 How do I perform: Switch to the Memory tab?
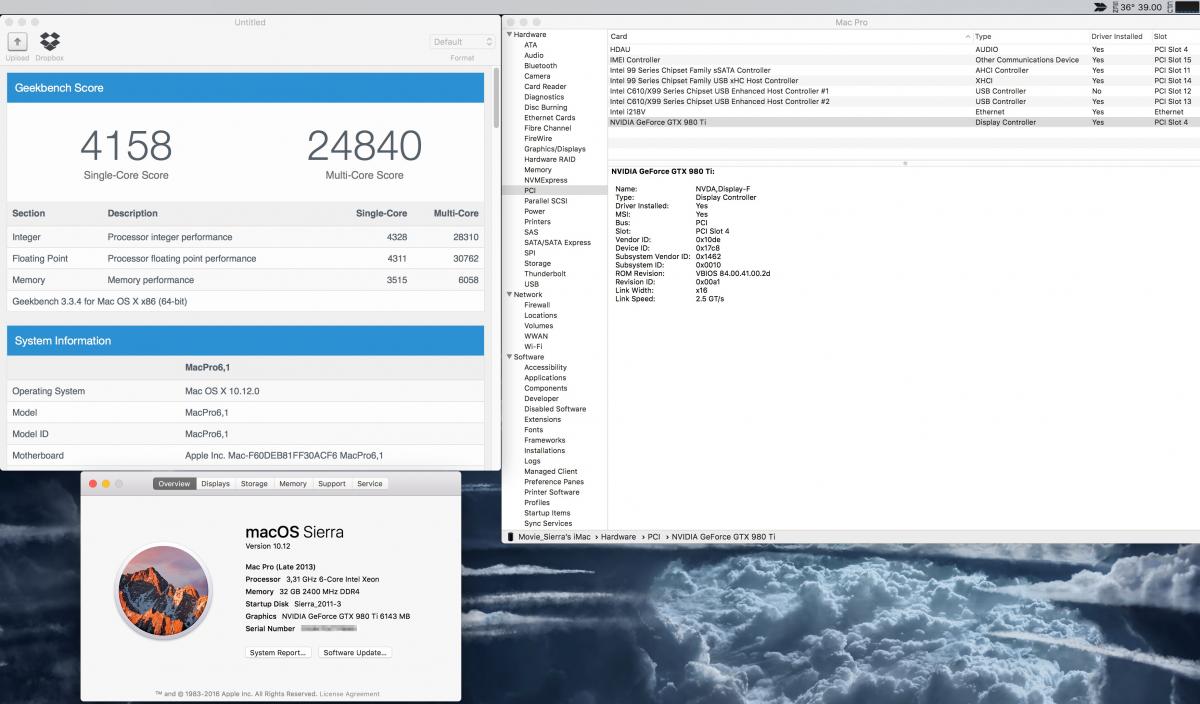tap(293, 484)
